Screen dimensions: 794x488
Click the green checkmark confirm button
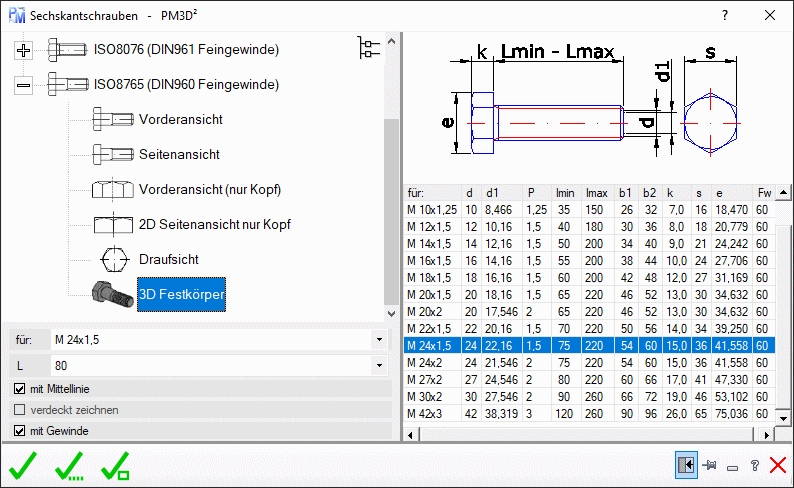(x=22, y=465)
